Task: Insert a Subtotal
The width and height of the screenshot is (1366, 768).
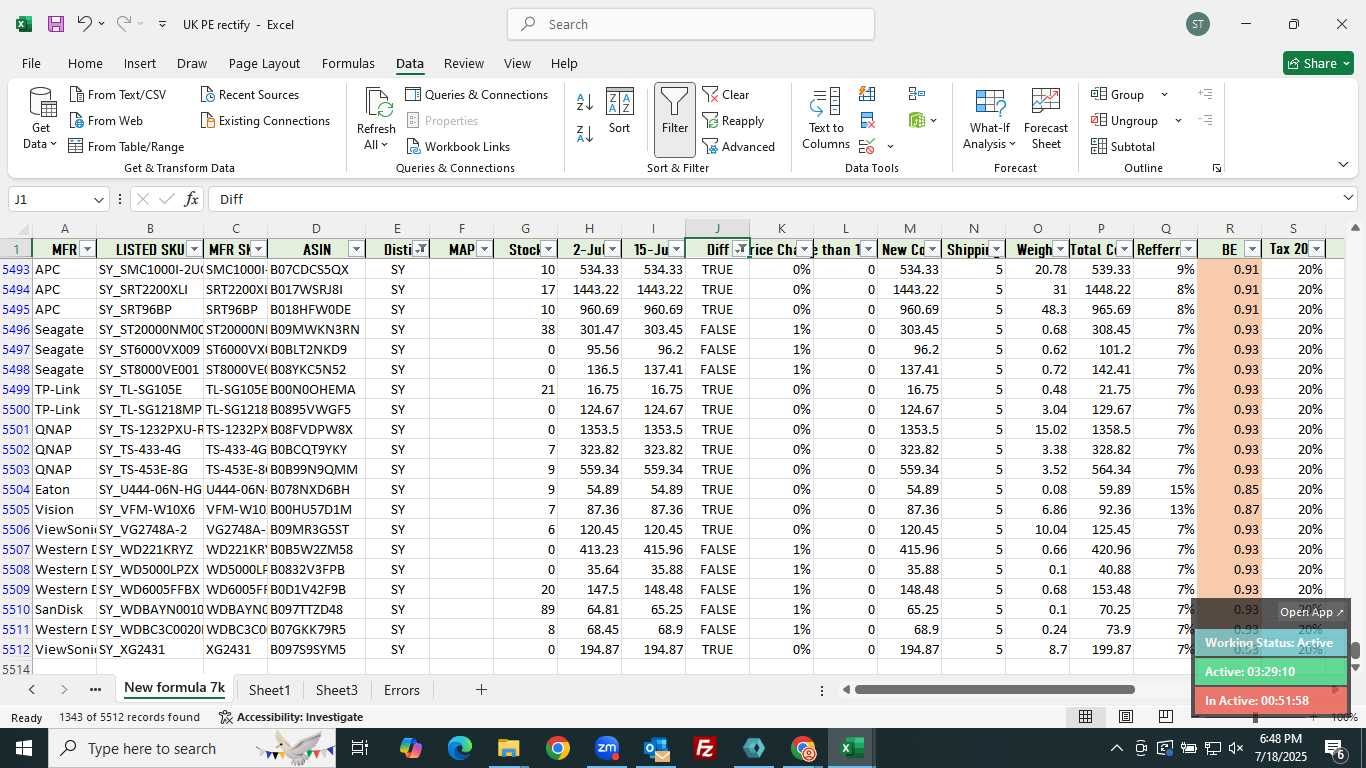Action: tap(1123, 147)
